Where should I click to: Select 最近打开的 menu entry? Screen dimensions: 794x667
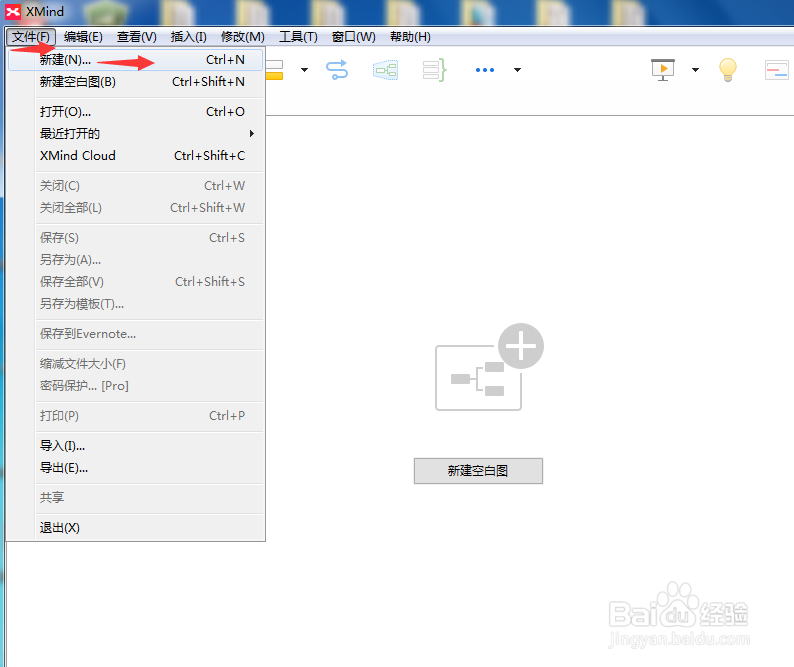[x=136, y=133]
